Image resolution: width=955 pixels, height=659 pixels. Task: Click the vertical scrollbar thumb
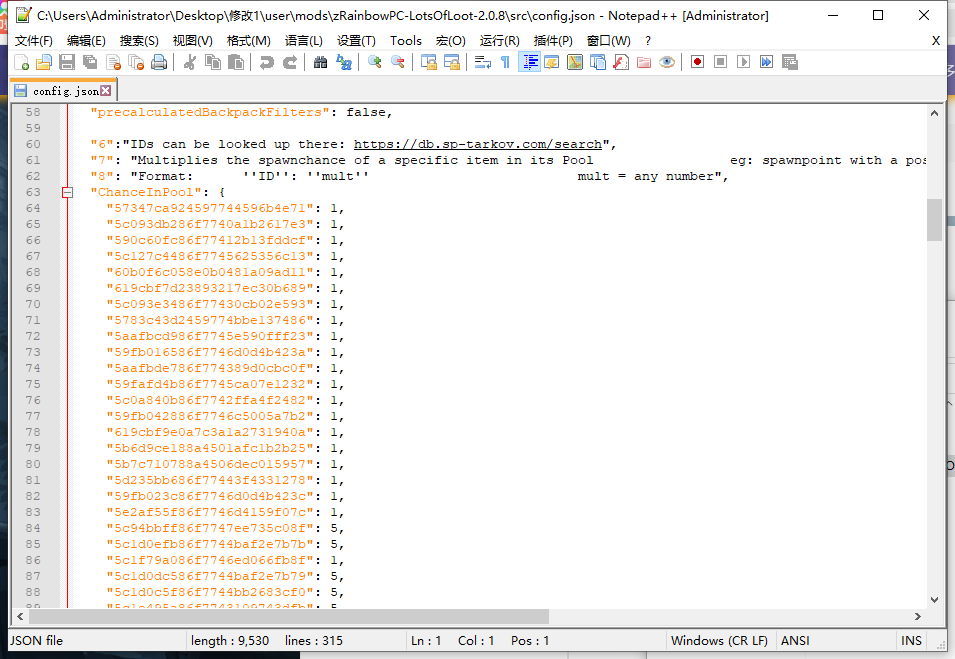tap(934, 220)
